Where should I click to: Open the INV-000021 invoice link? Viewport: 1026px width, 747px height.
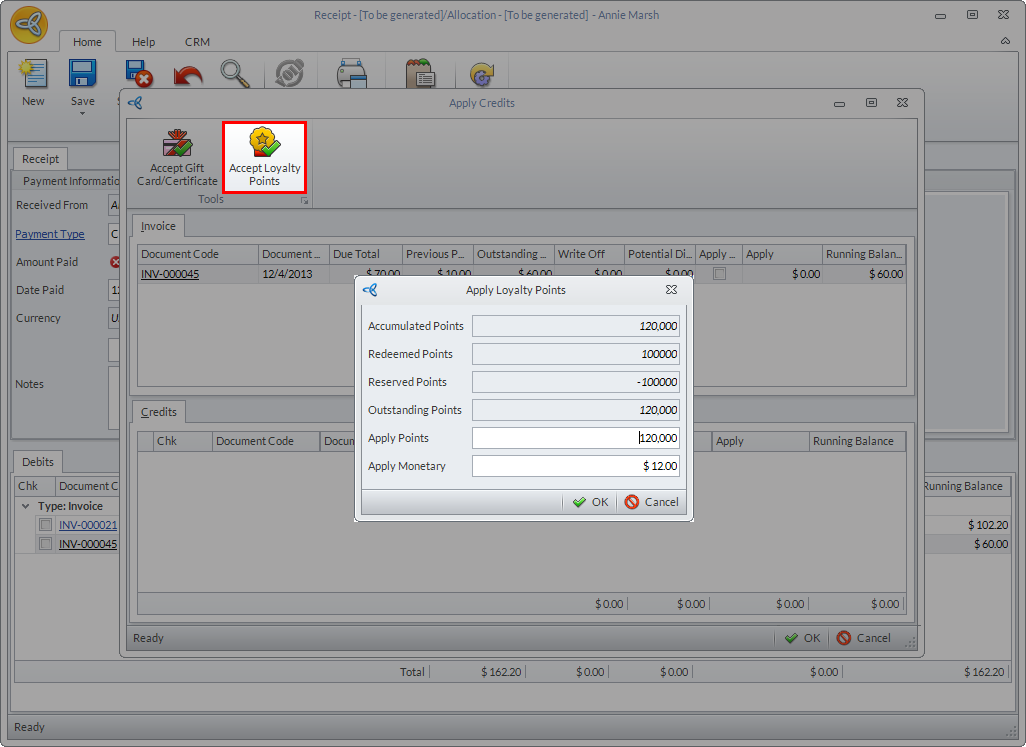(x=88, y=525)
